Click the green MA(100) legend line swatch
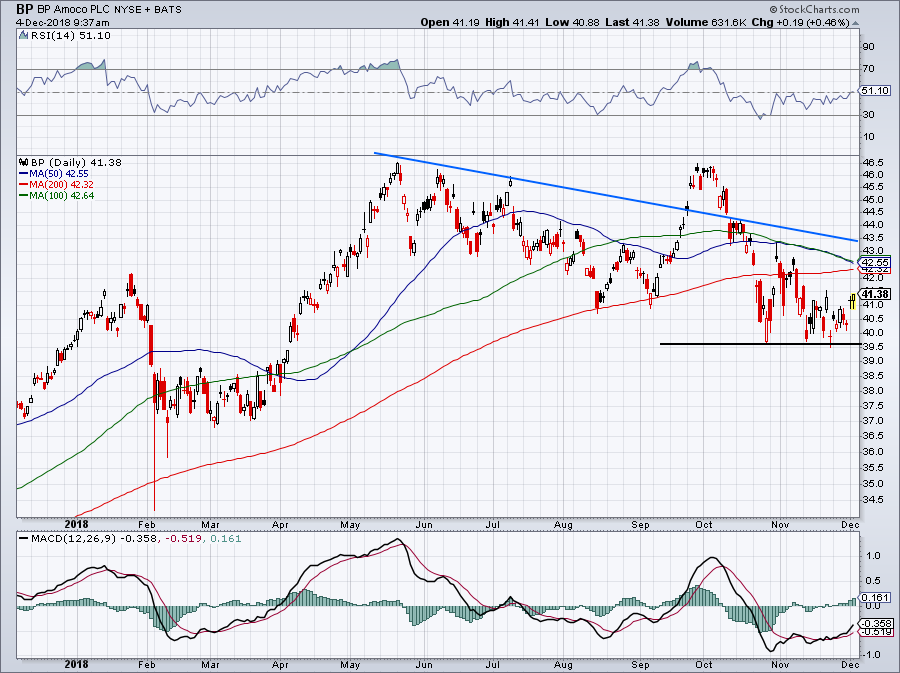Viewport: 900px width, 673px height. click(24, 195)
